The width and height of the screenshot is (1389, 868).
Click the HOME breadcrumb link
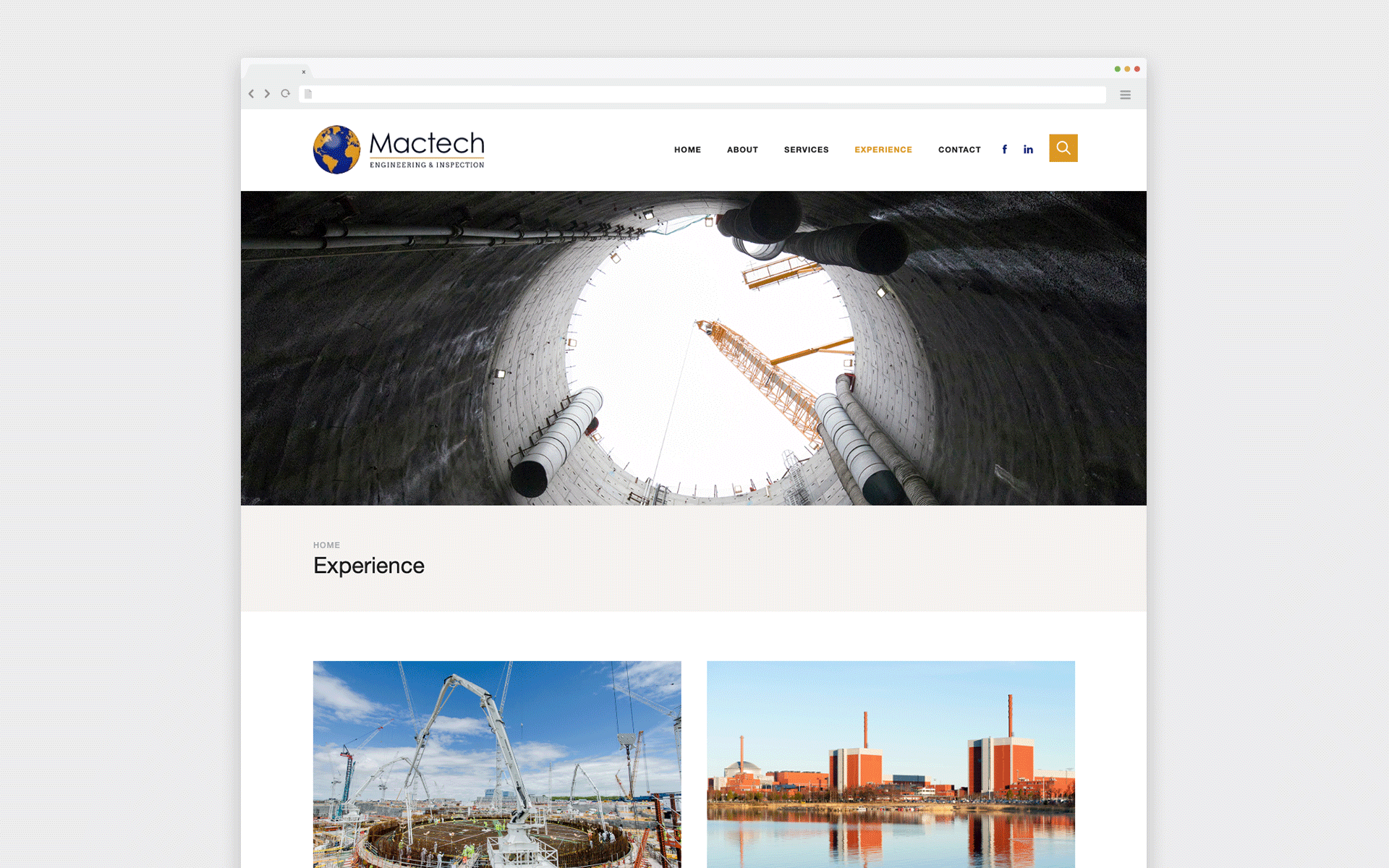click(326, 545)
